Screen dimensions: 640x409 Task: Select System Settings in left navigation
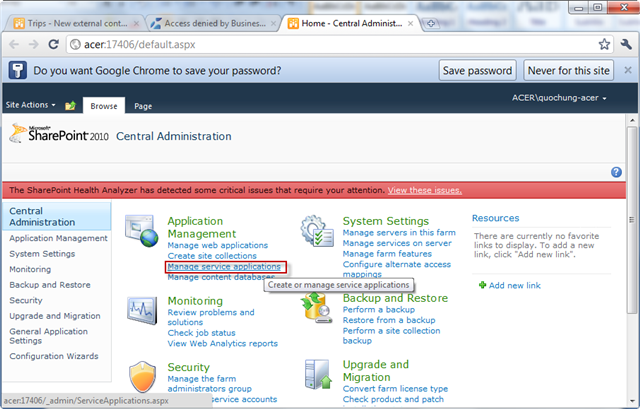coord(42,253)
